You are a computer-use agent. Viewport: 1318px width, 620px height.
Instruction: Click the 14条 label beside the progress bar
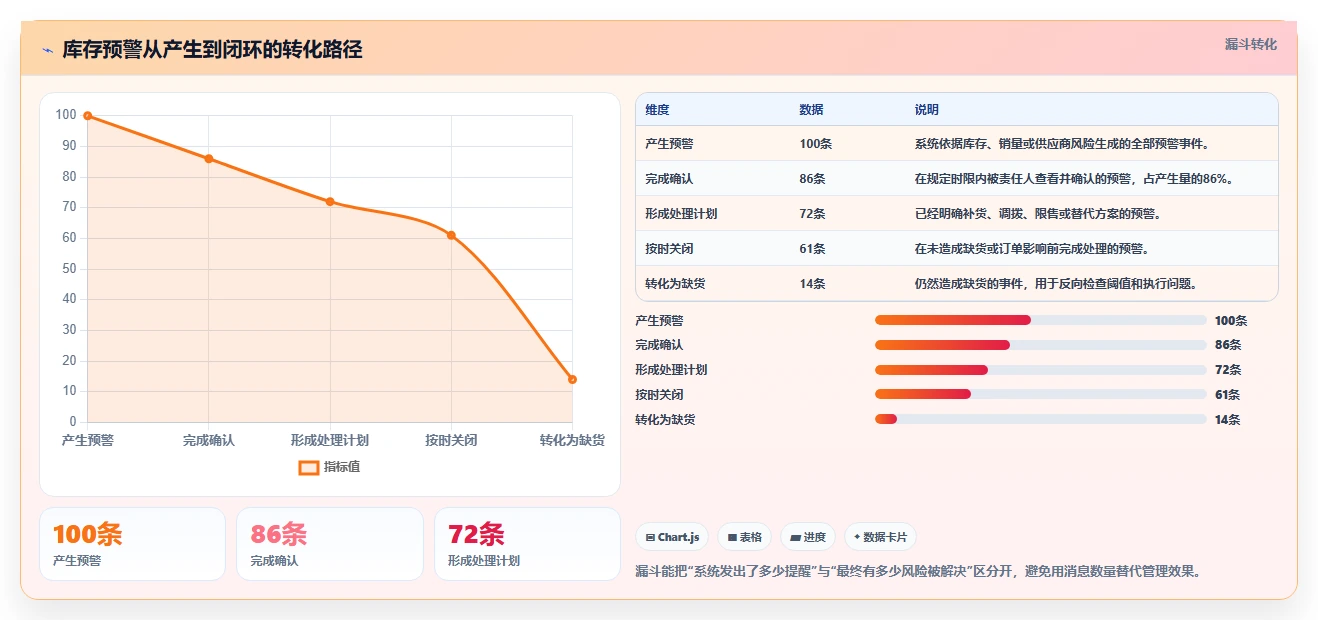[1227, 420]
